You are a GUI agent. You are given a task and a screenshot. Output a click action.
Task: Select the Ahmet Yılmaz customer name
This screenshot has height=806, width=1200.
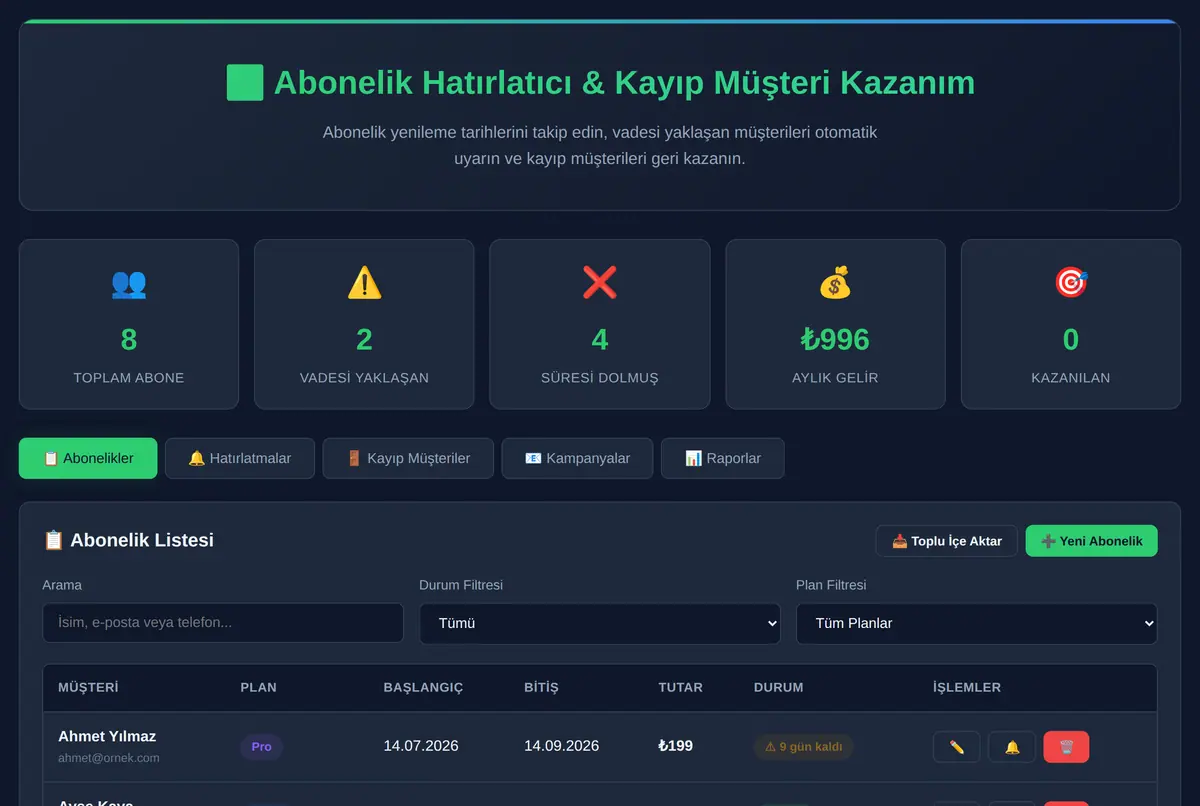(x=107, y=736)
